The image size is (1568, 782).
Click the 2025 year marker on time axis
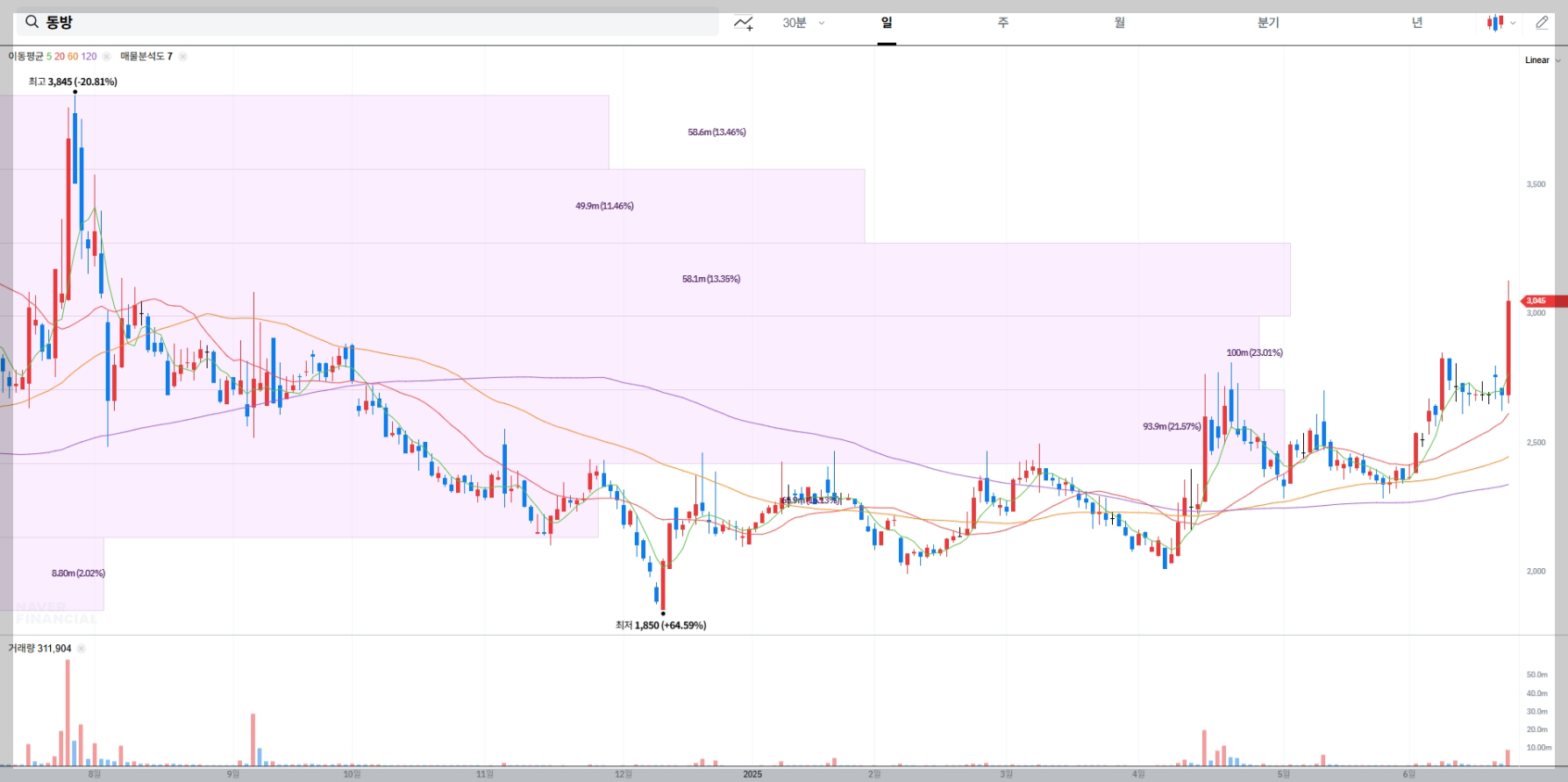752,774
